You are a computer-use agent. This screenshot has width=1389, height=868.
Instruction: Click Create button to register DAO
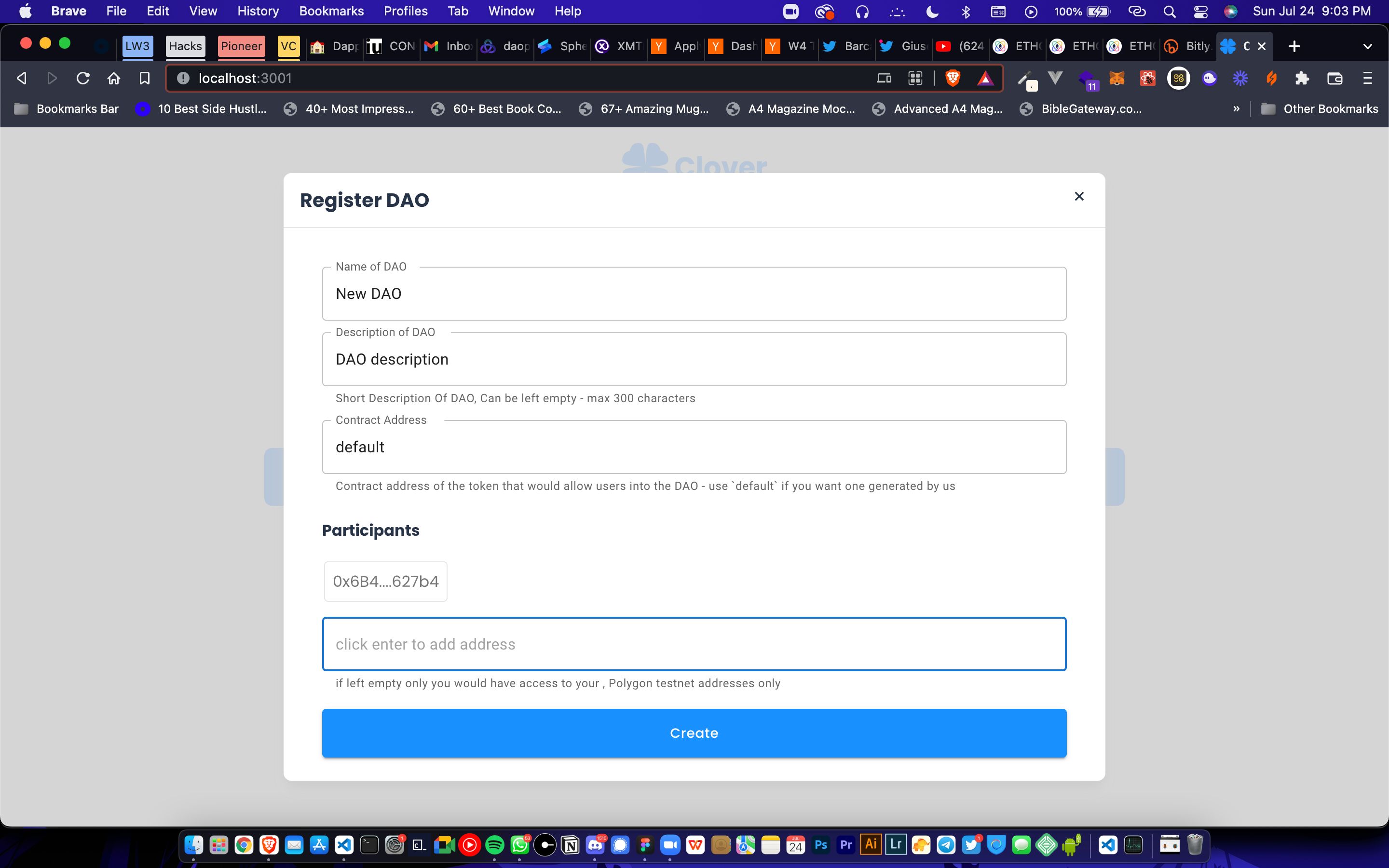tap(694, 733)
